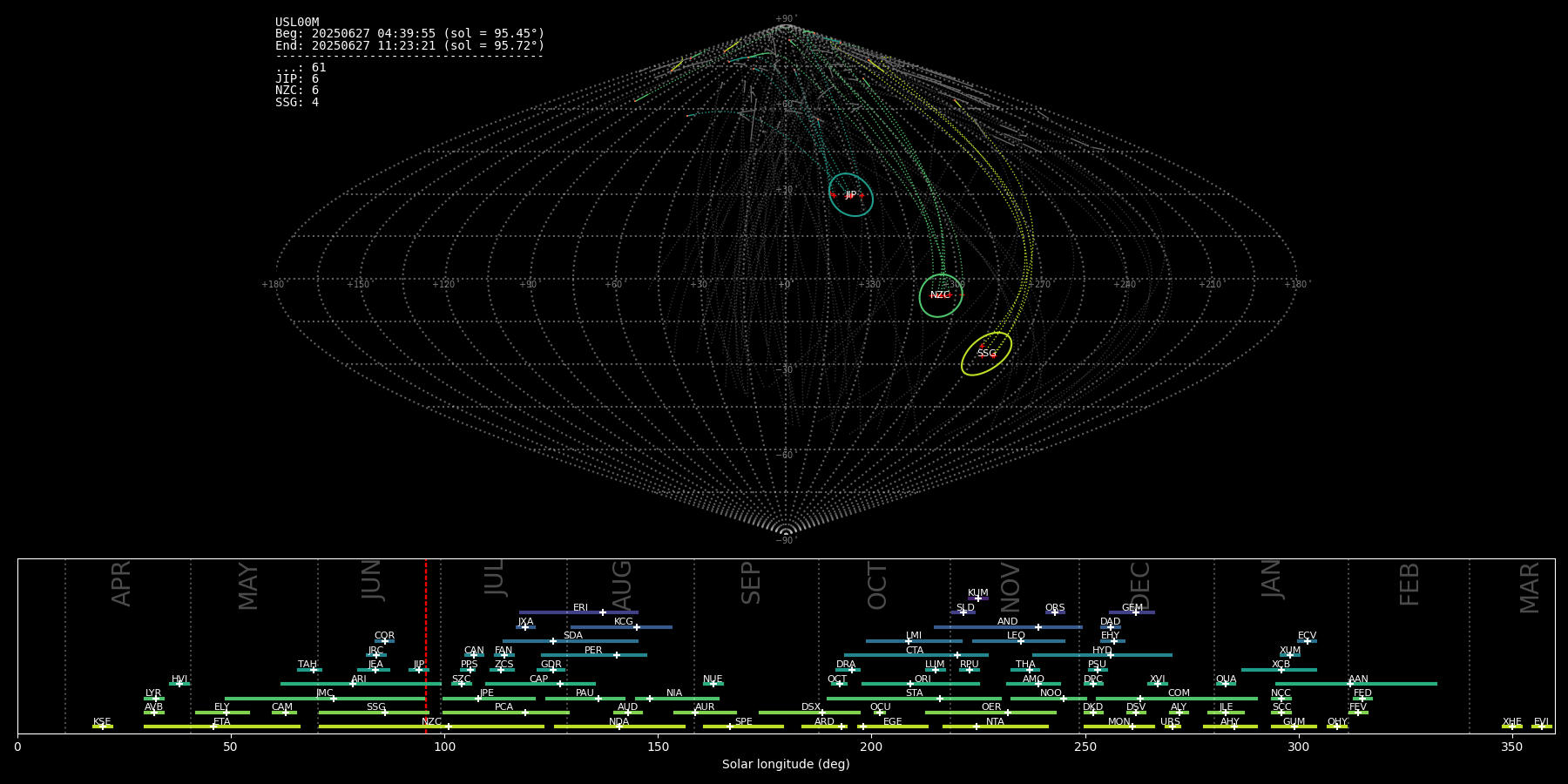Click the DRA shower label in the timeline
The image size is (1568, 784).
[x=846, y=665]
